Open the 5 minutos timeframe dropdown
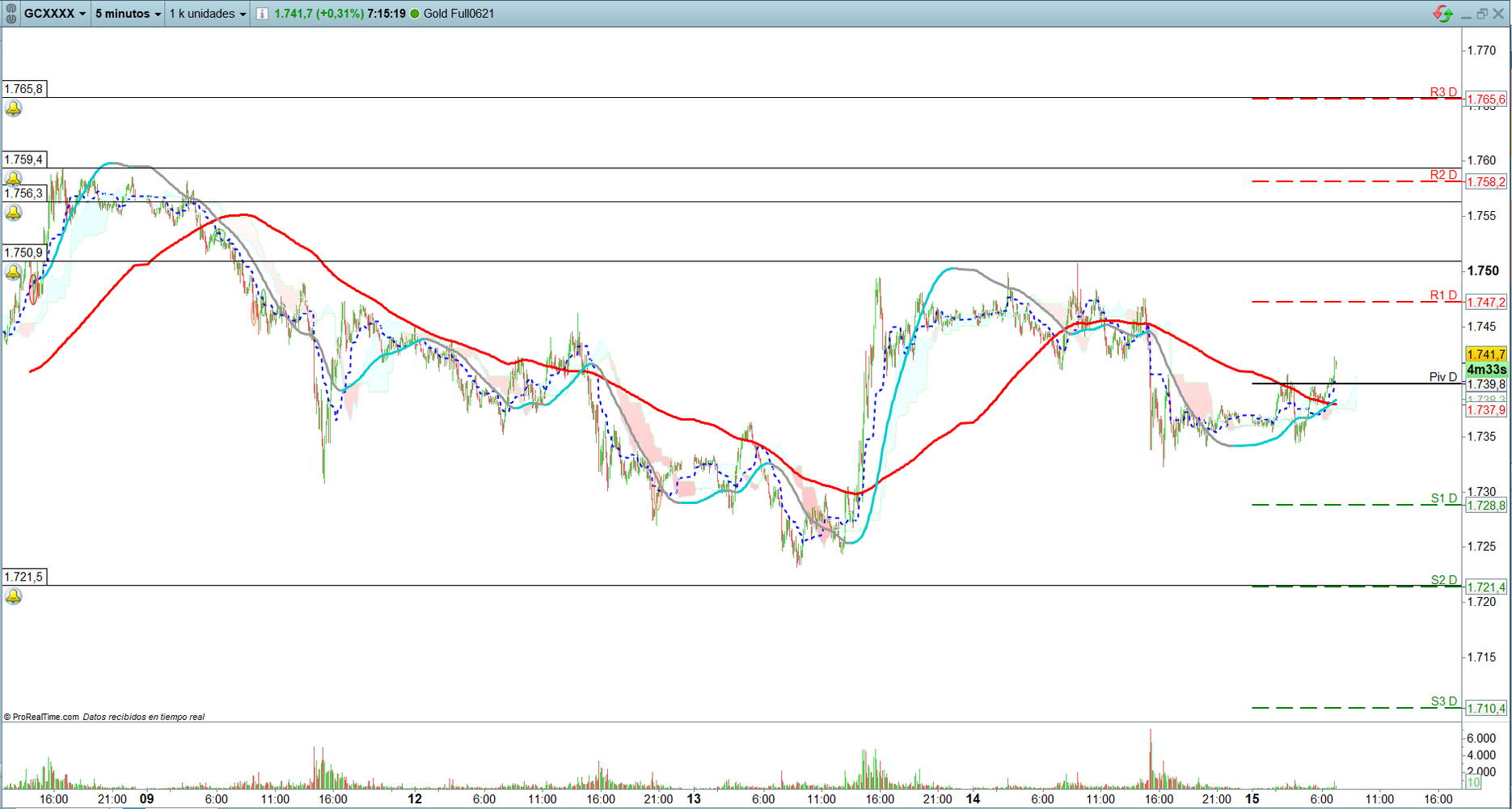Image resolution: width=1512 pixels, height=809 pixels. pos(128,14)
